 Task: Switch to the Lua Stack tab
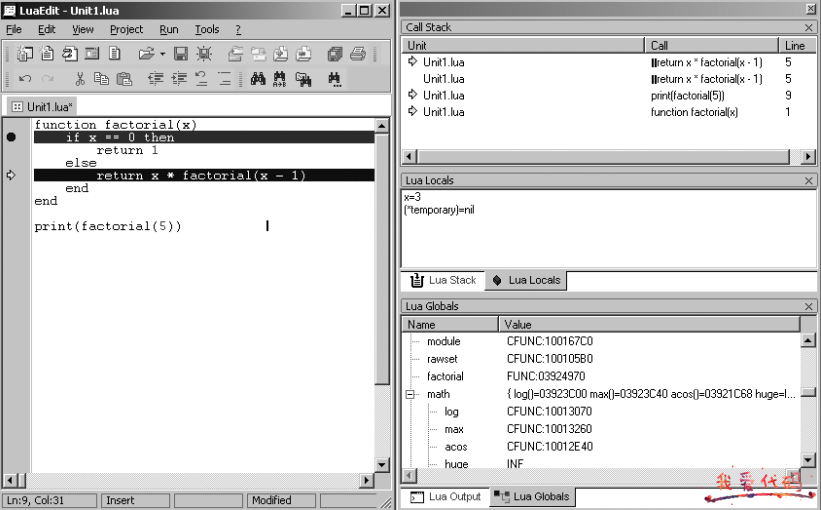coord(443,280)
